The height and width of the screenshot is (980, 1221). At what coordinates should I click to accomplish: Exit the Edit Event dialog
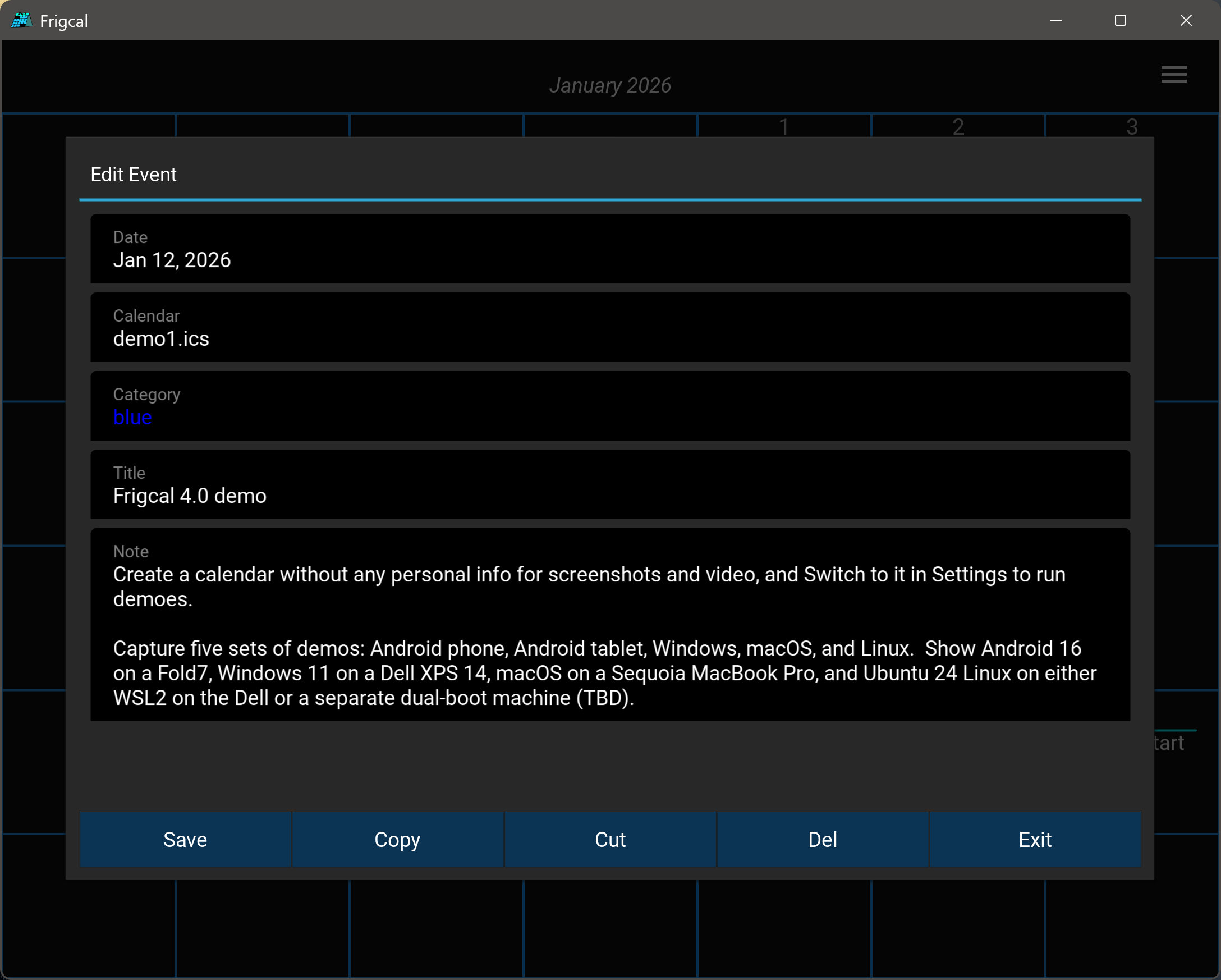click(x=1035, y=839)
